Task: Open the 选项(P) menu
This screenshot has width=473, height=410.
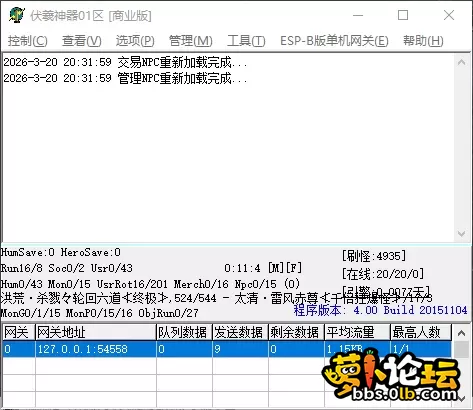Action: pos(135,41)
